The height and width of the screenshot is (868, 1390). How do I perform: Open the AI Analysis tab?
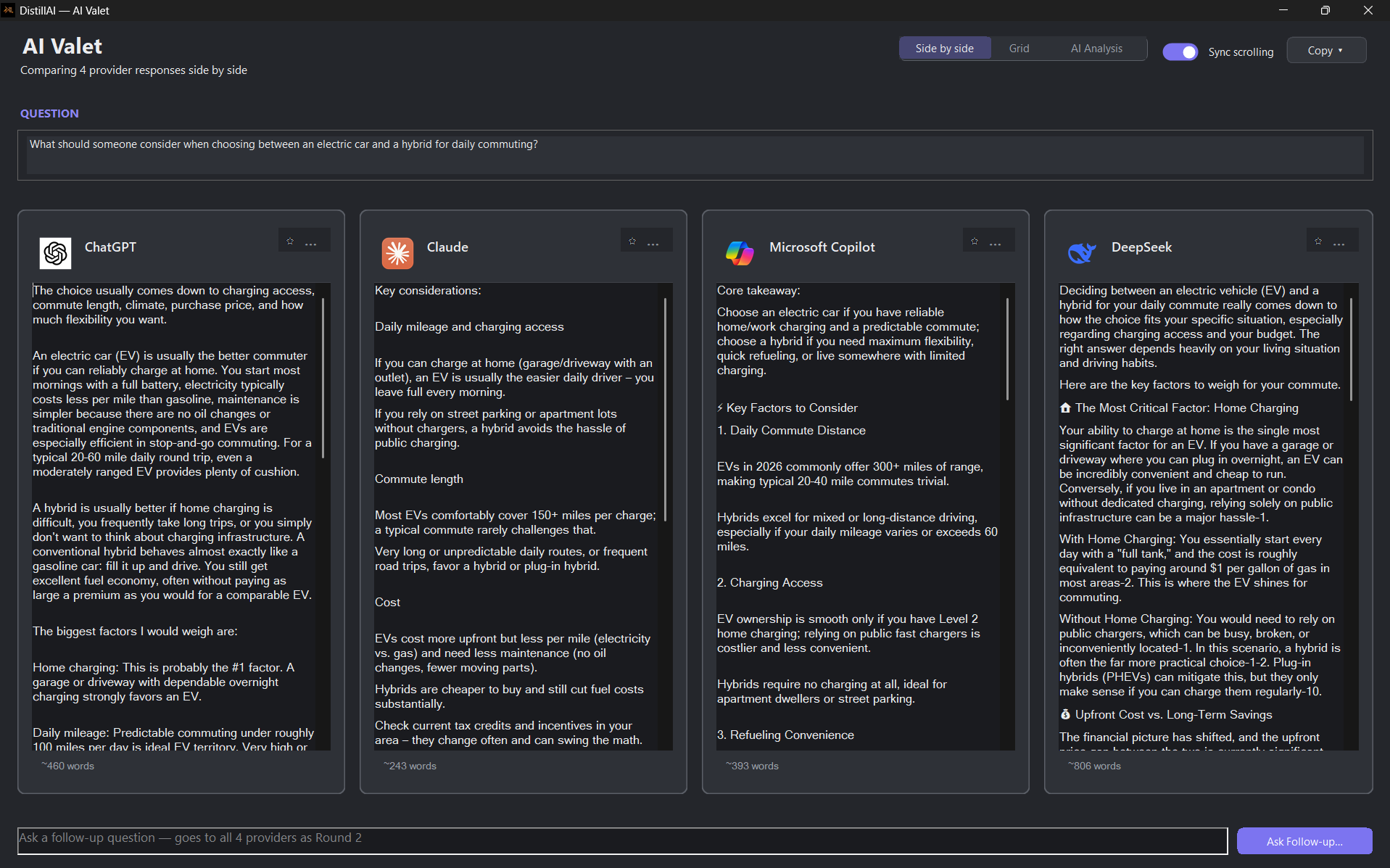[x=1096, y=49]
